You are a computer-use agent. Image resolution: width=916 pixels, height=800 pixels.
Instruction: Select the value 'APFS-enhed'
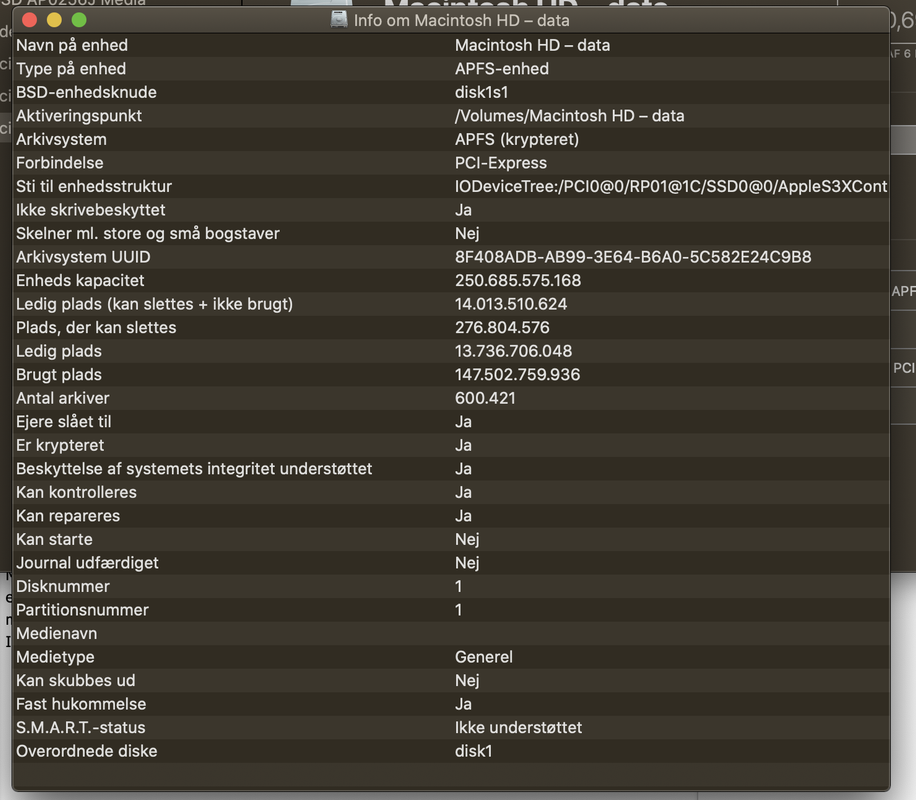coord(502,69)
